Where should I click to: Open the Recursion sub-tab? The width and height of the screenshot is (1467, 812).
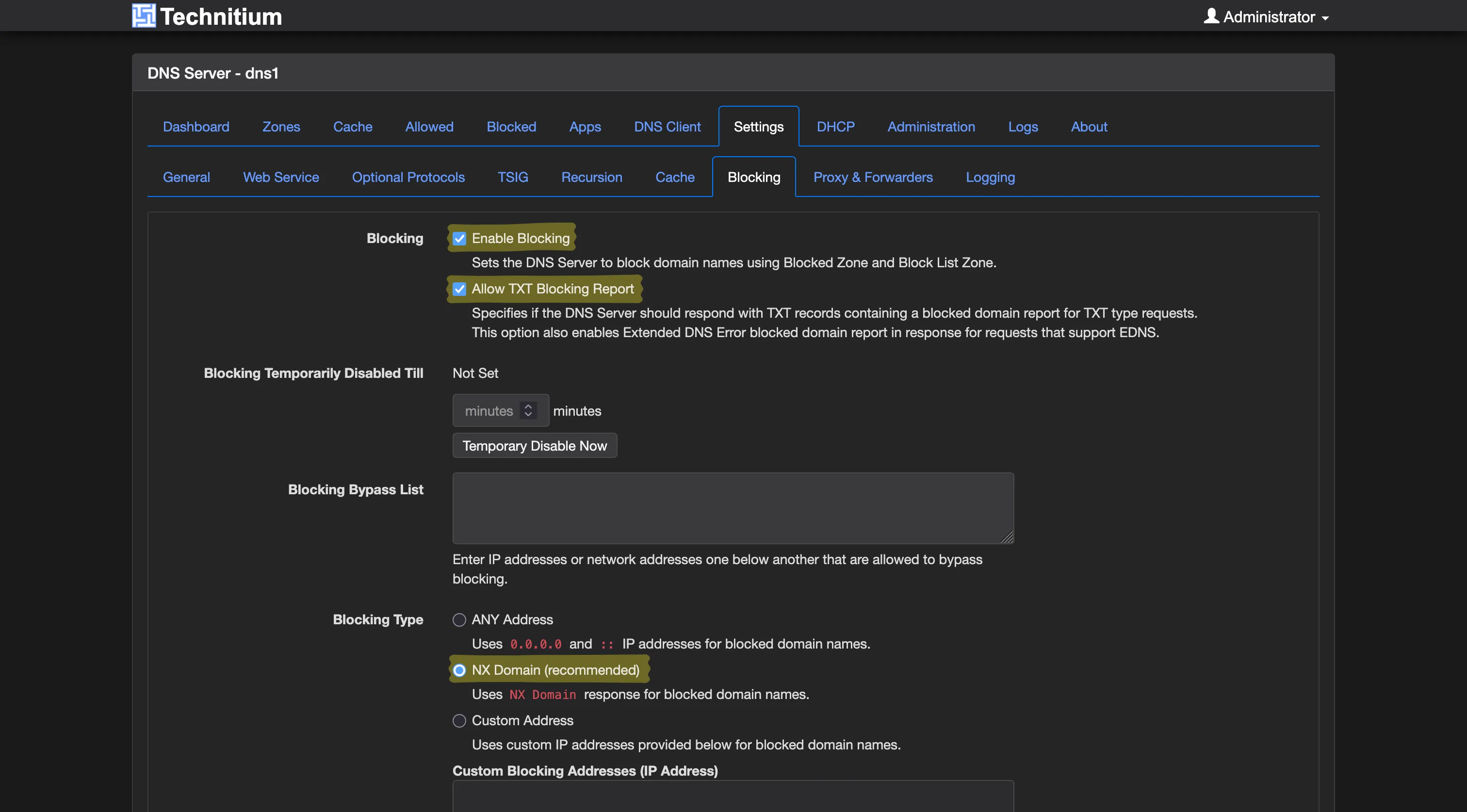coord(591,177)
